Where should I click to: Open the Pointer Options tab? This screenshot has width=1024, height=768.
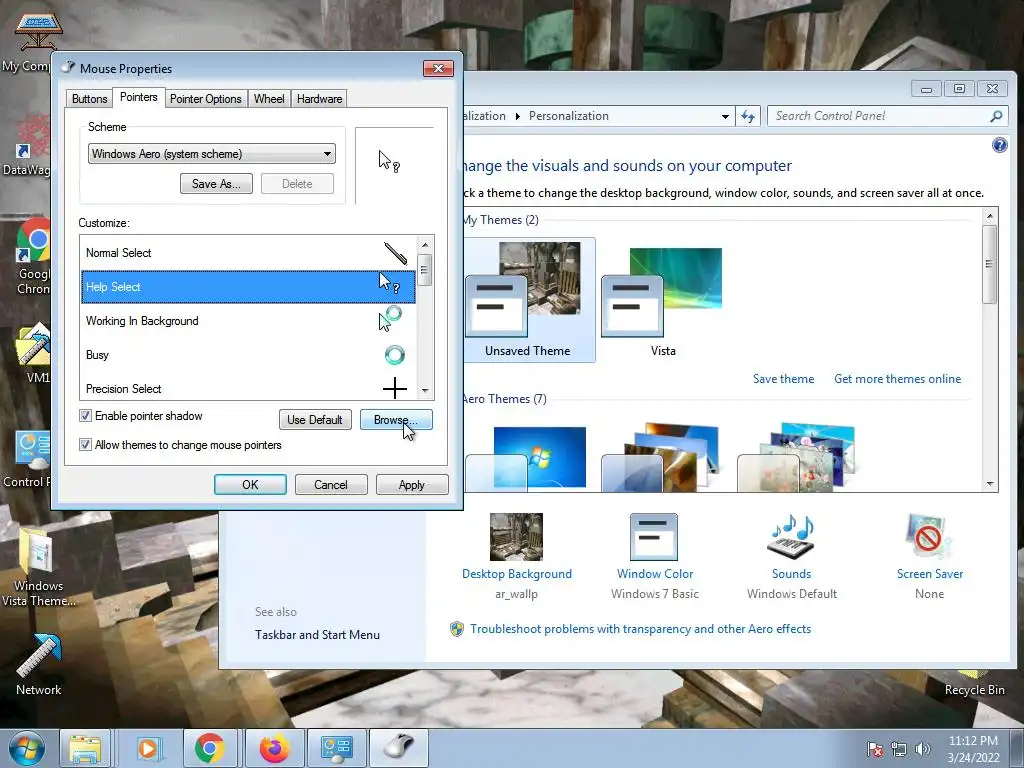click(x=206, y=99)
